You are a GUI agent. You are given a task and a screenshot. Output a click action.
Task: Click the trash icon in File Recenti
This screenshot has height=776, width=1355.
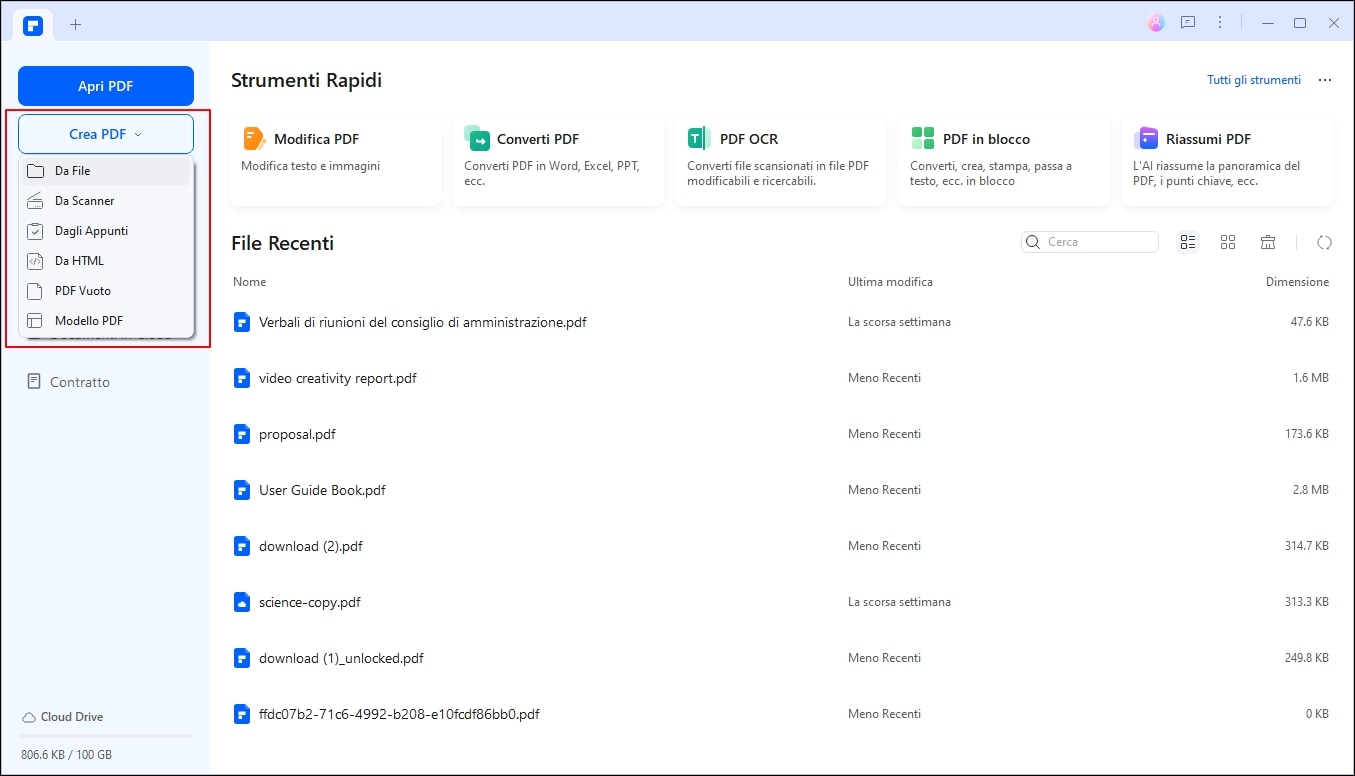point(1268,242)
